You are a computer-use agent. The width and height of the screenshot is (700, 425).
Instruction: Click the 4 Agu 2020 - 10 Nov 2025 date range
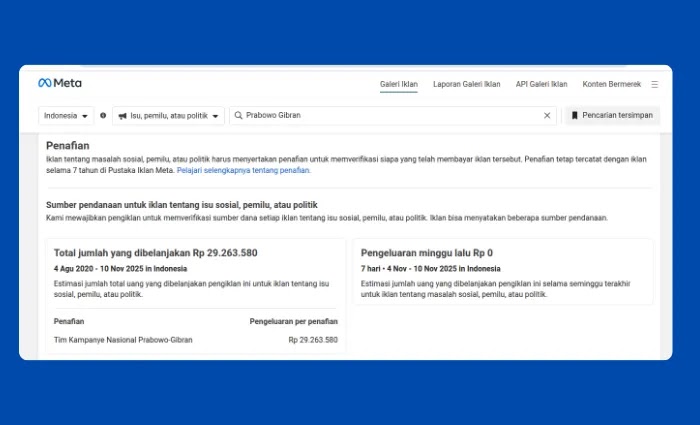click(x=121, y=269)
